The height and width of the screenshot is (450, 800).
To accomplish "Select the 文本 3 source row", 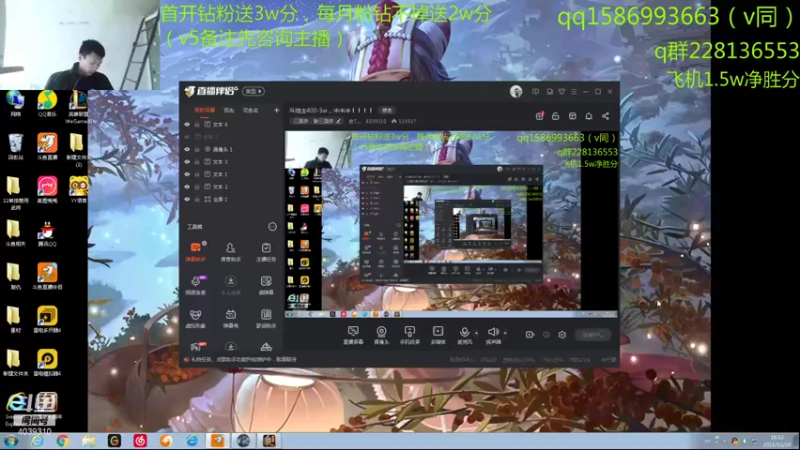I will point(232,162).
